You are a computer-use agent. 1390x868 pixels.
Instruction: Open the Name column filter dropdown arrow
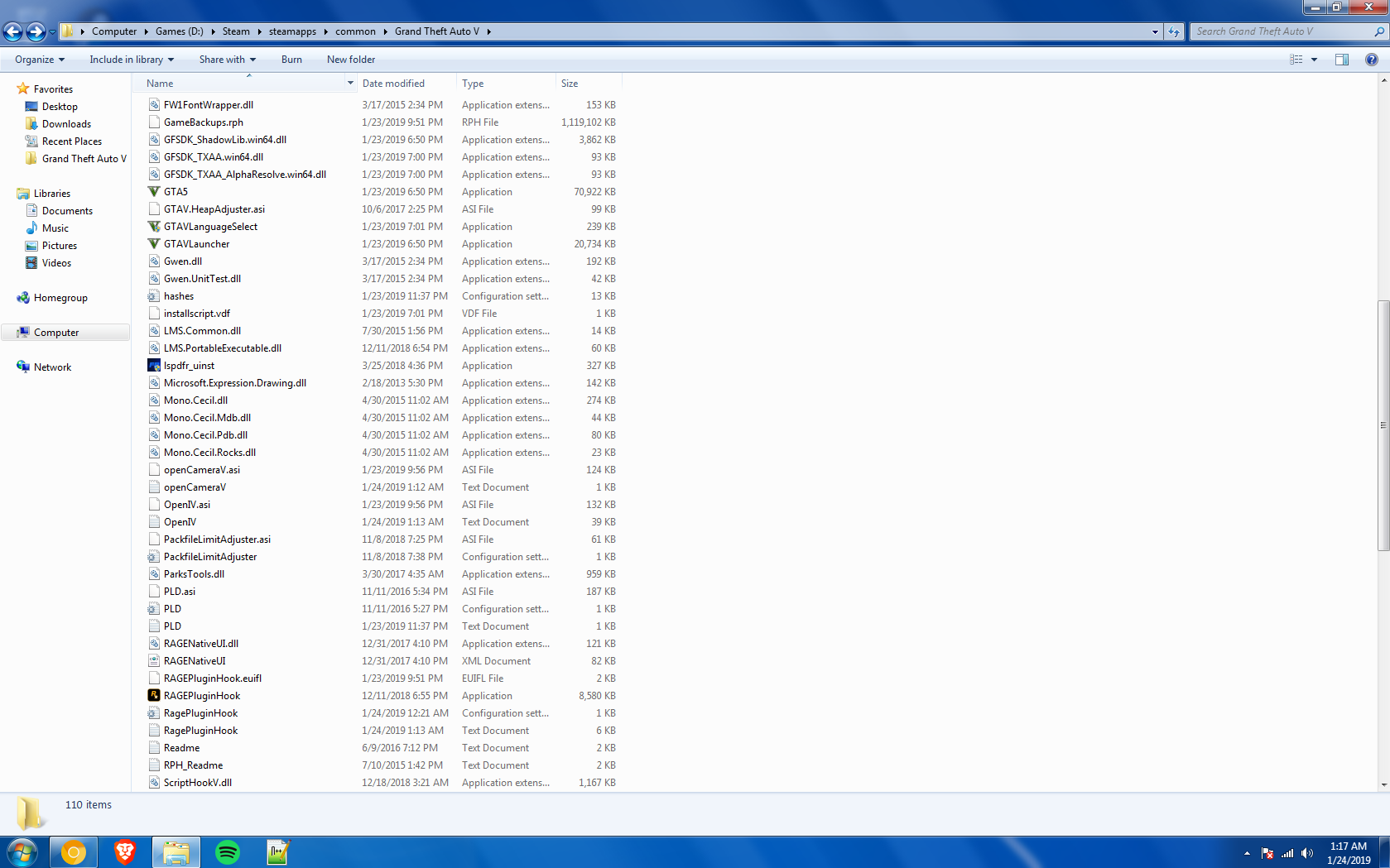click(x=350, y=84)
